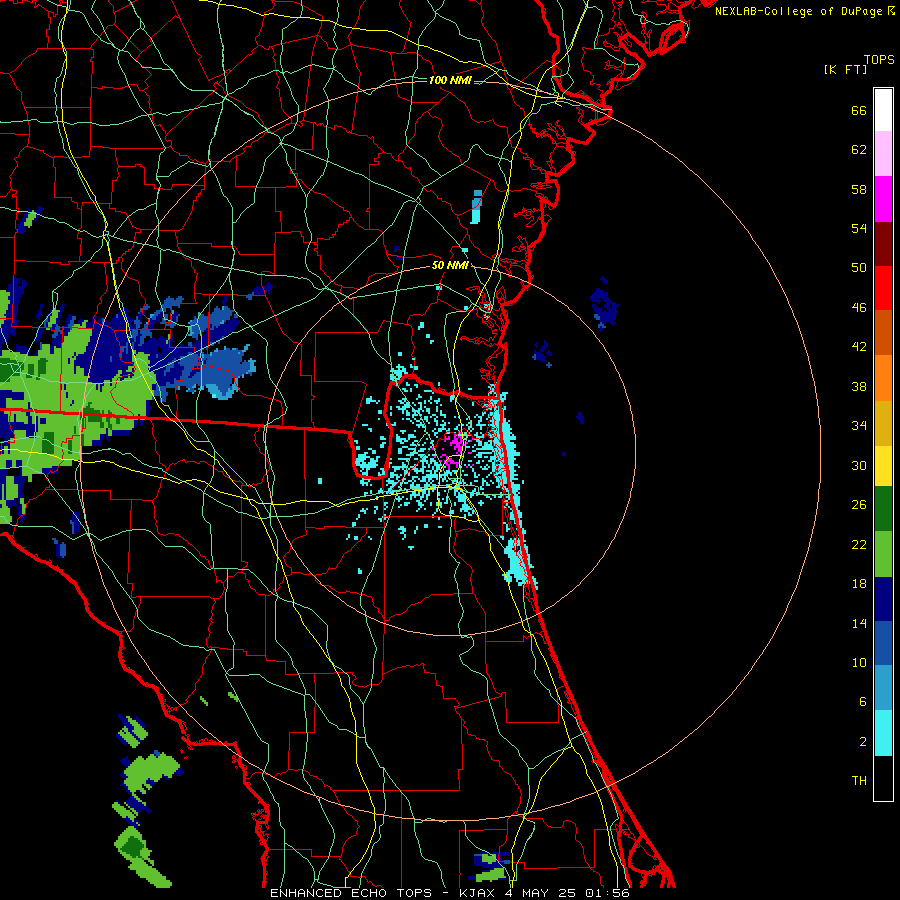Click the magenta legend swatch
The height and width of the screenshot is (900, 900).
[x=883, y=199]
